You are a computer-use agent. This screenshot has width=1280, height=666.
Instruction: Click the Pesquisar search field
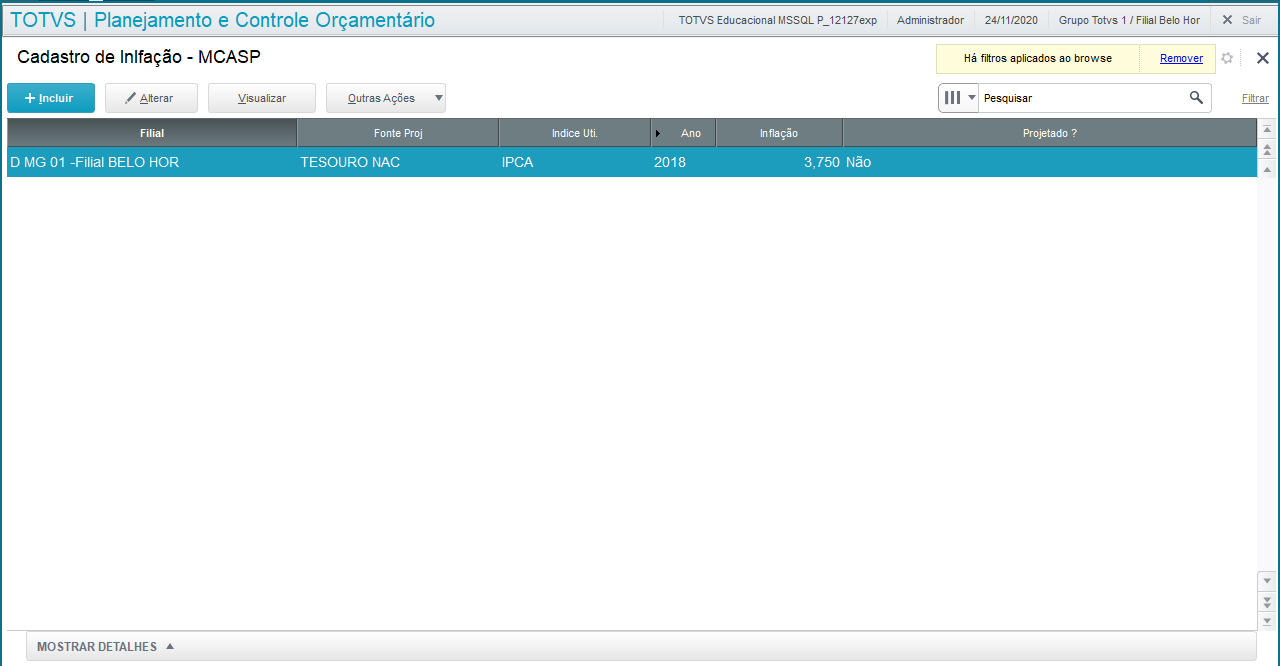(x=1082, y=98)
